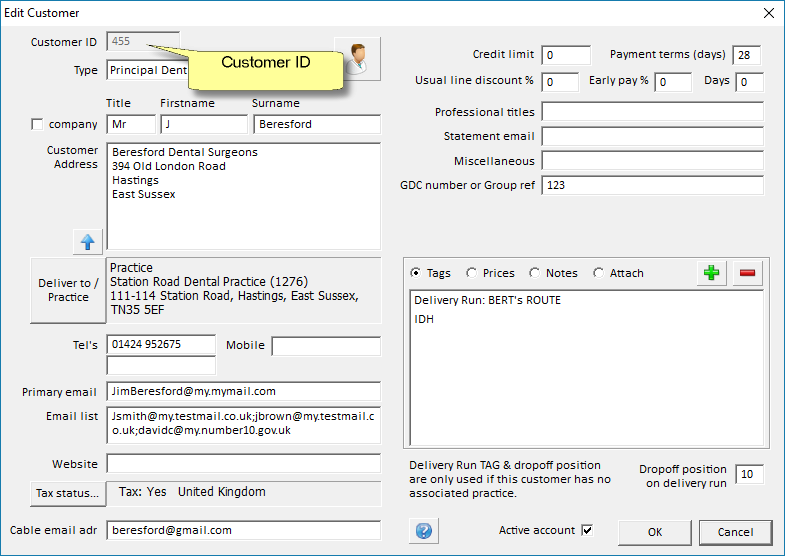Select the IDH tag in list

click(x=424, y=320)
